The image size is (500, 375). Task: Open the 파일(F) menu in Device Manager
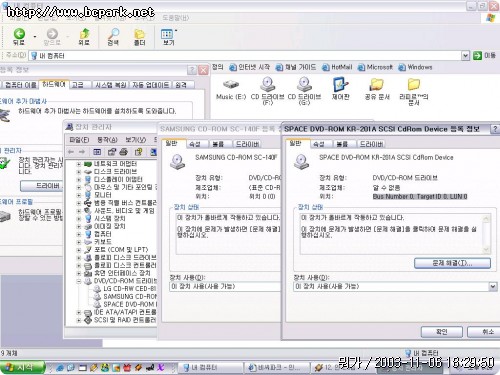pyautogui.click(x=79, y=140)
